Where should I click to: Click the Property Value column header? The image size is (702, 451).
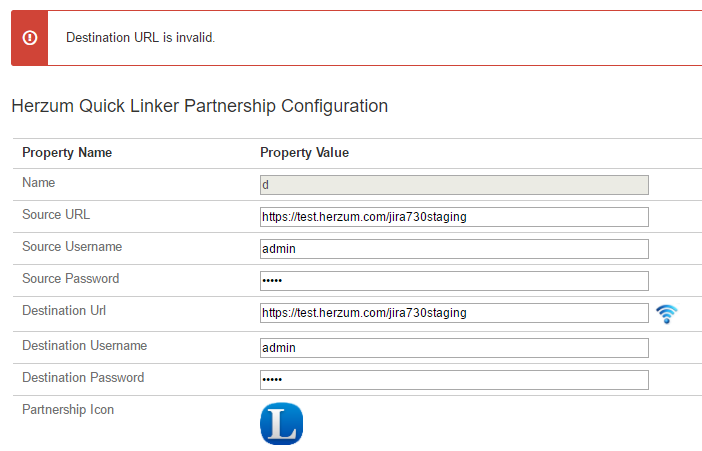304,153
